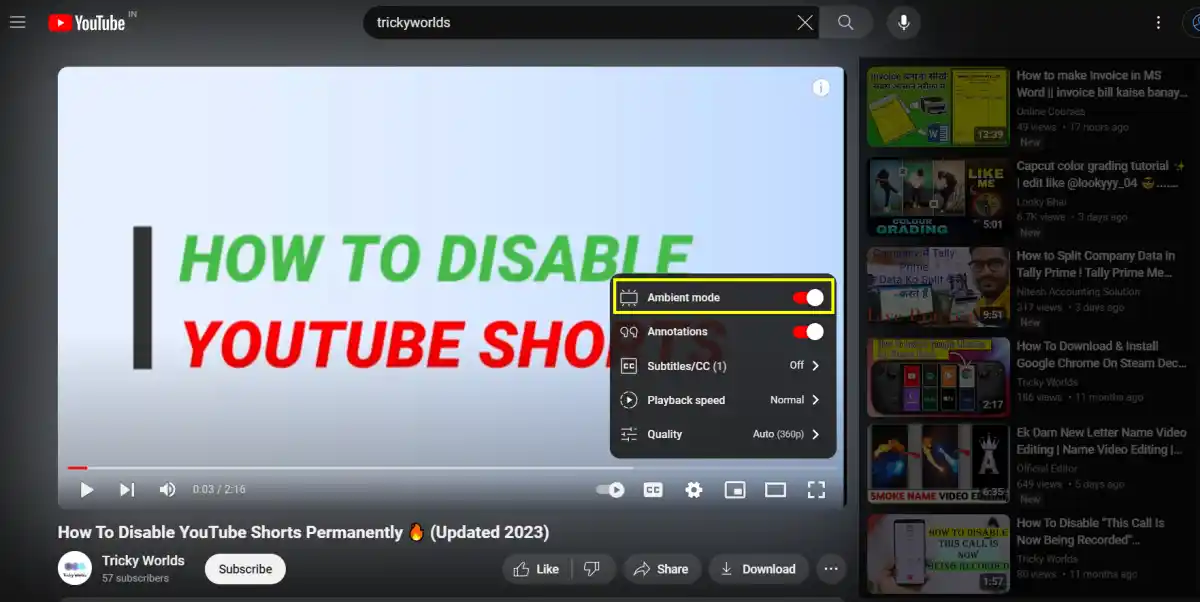
Task: Expand the Quality menu
Action: pos(722,434)
